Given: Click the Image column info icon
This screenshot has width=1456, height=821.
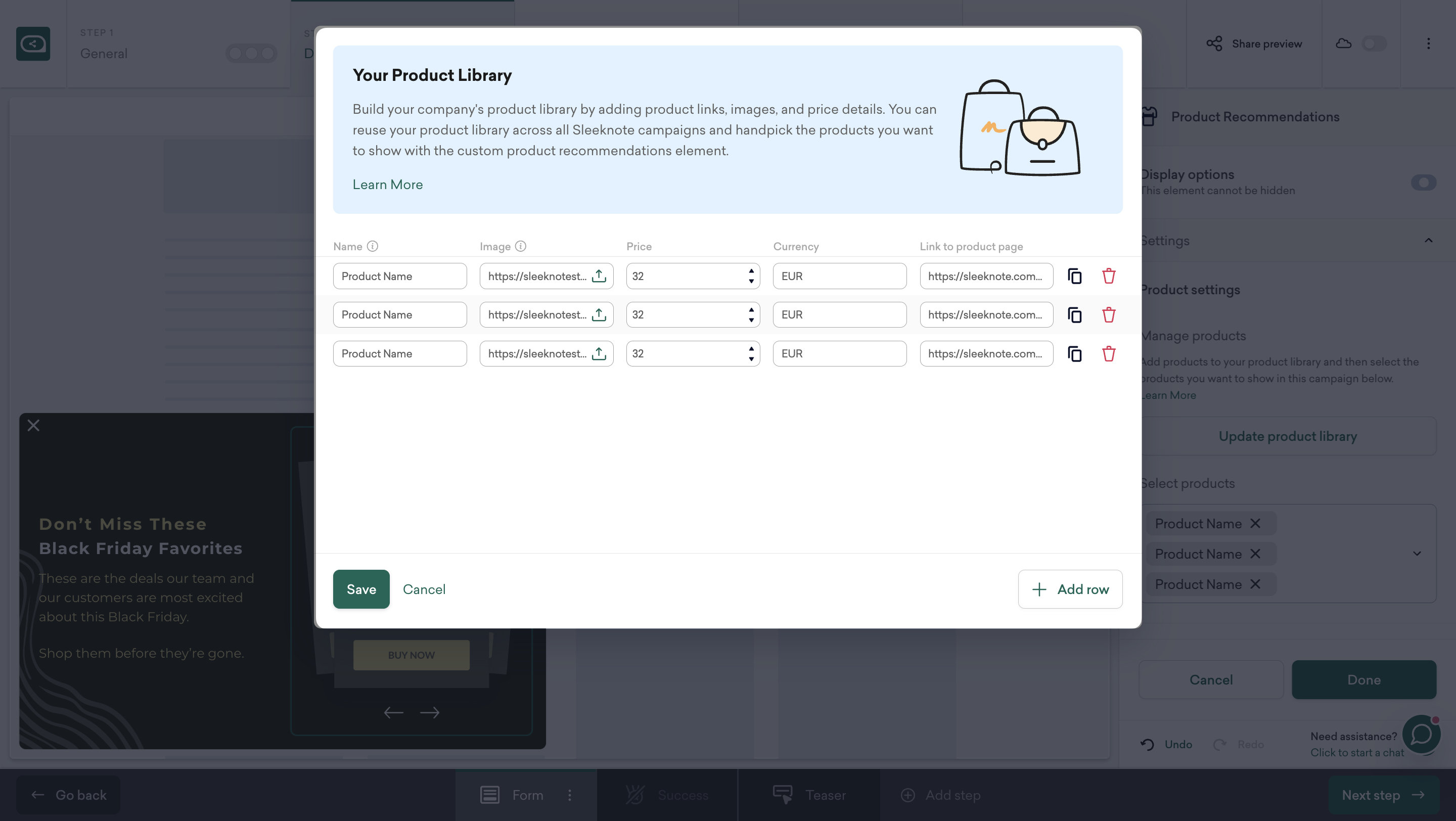Looking at the screenshot, I should pyautogui.click(x=521, y=246).
